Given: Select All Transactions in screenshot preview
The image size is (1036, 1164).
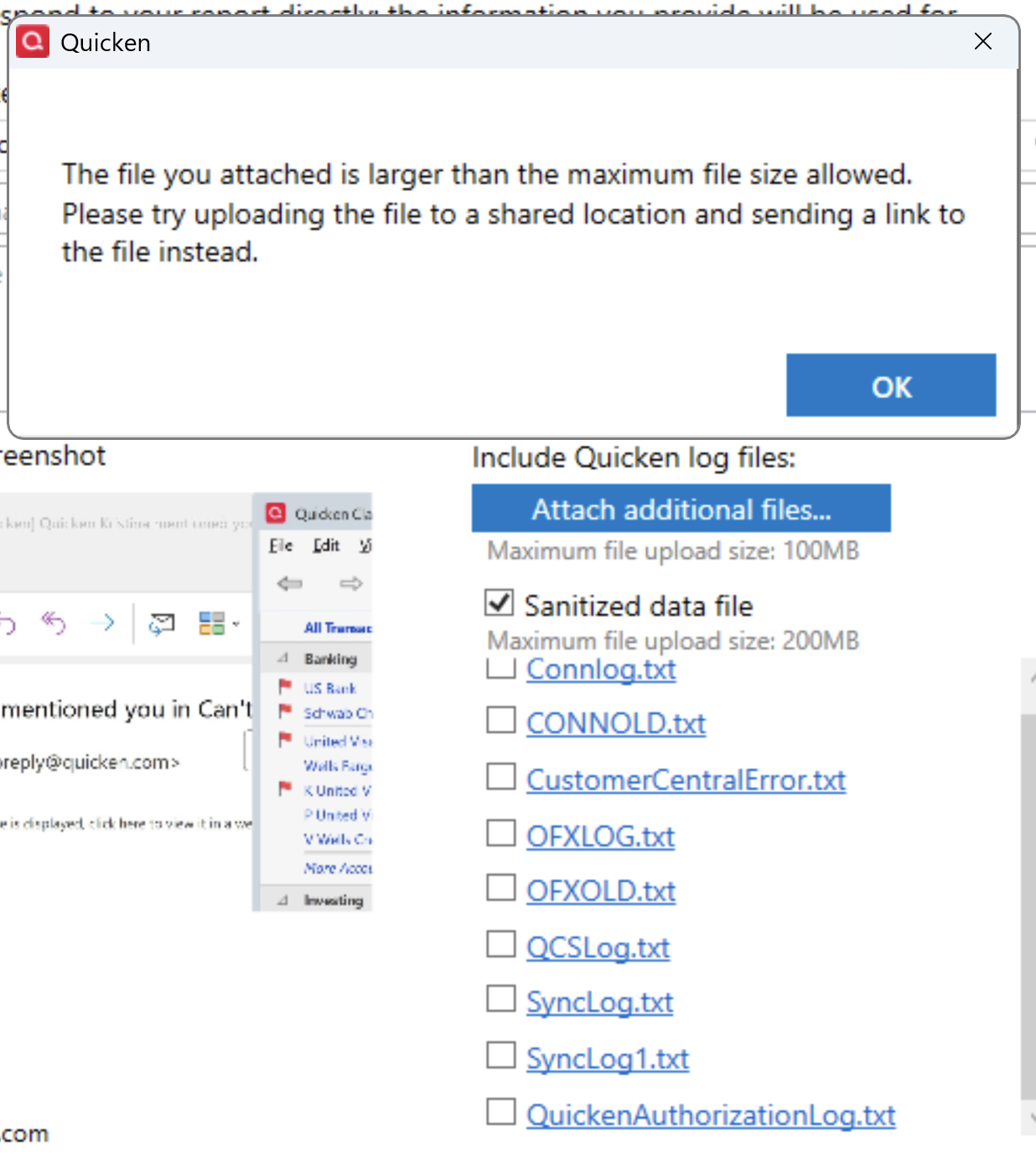Looking at the screenshot, I should click(338, 628).
